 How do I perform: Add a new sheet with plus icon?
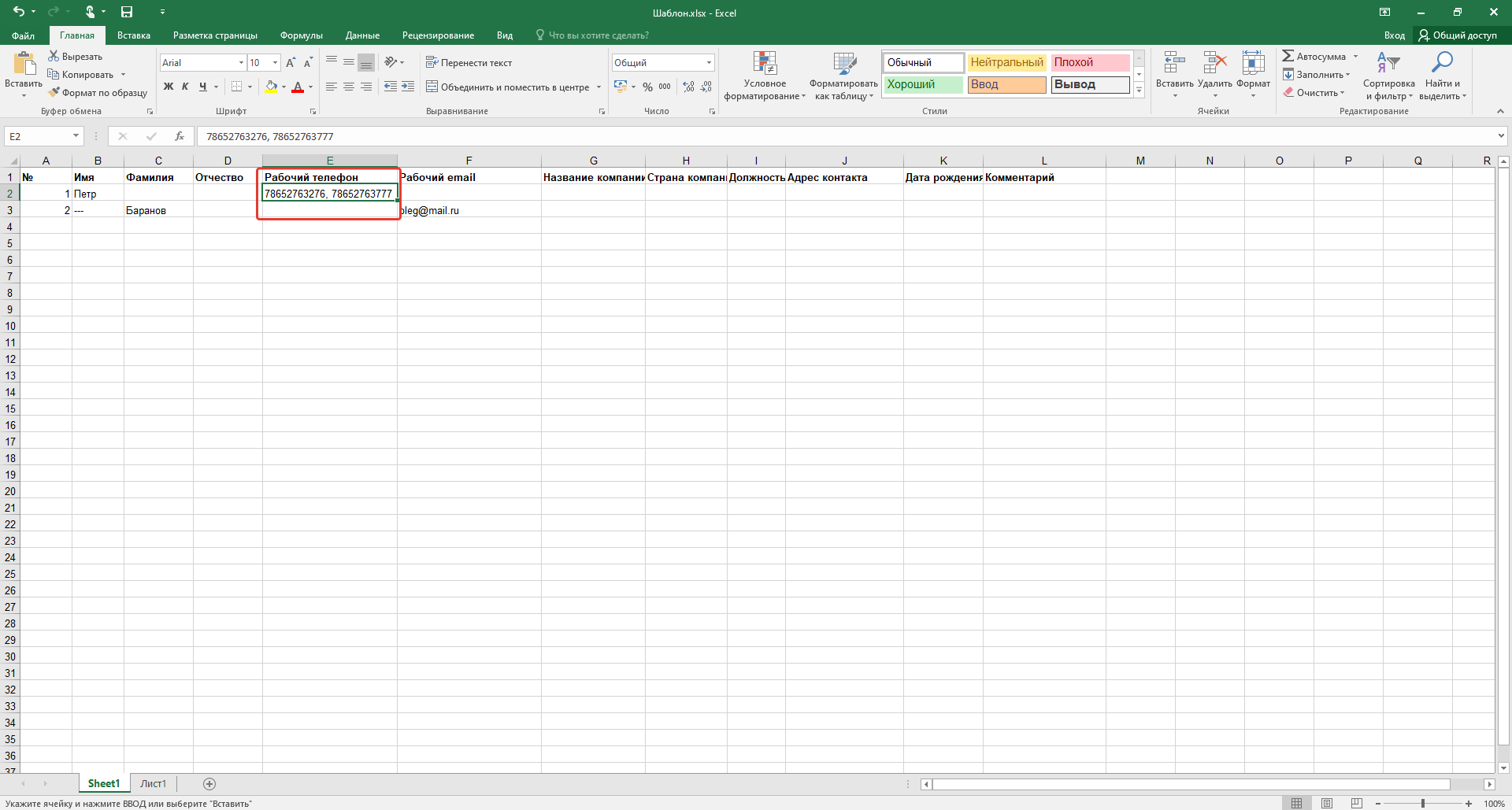click(209, 783)
